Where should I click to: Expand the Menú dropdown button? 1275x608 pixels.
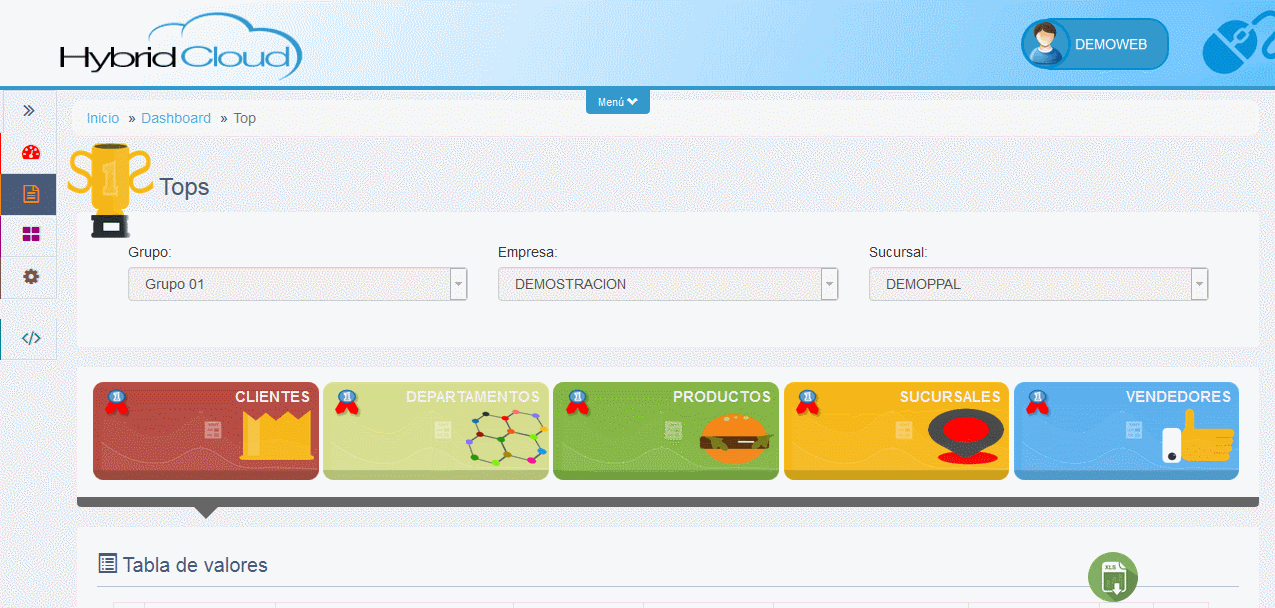pos(617,102)
